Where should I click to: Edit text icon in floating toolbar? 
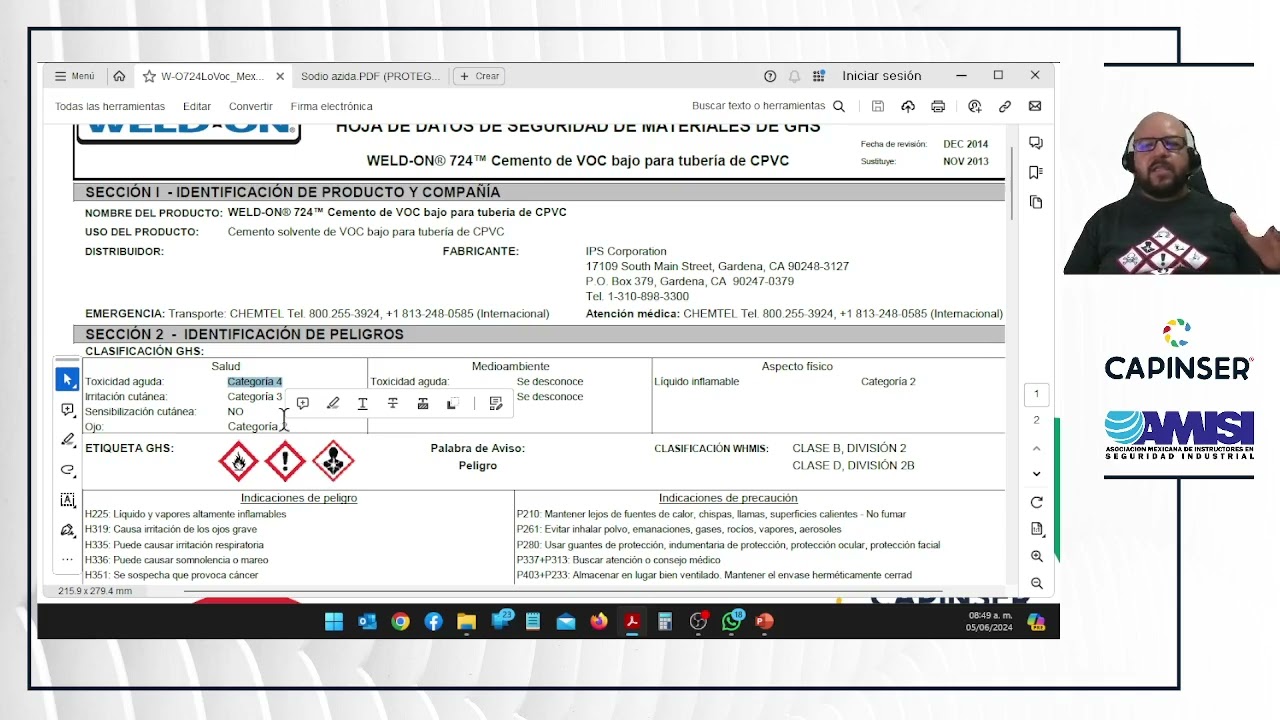[x=495, y=403]
